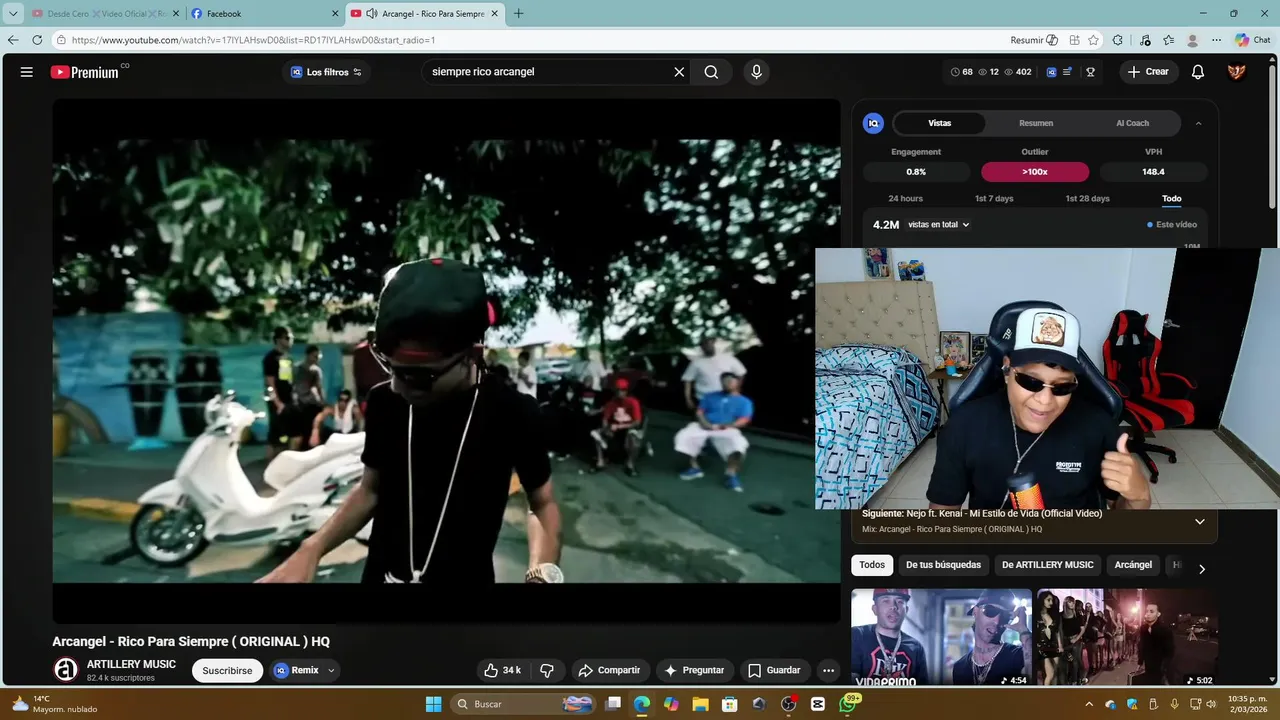
Task: Open the 5:02 recommended video thumbnail
Action: click(1127, 637)
